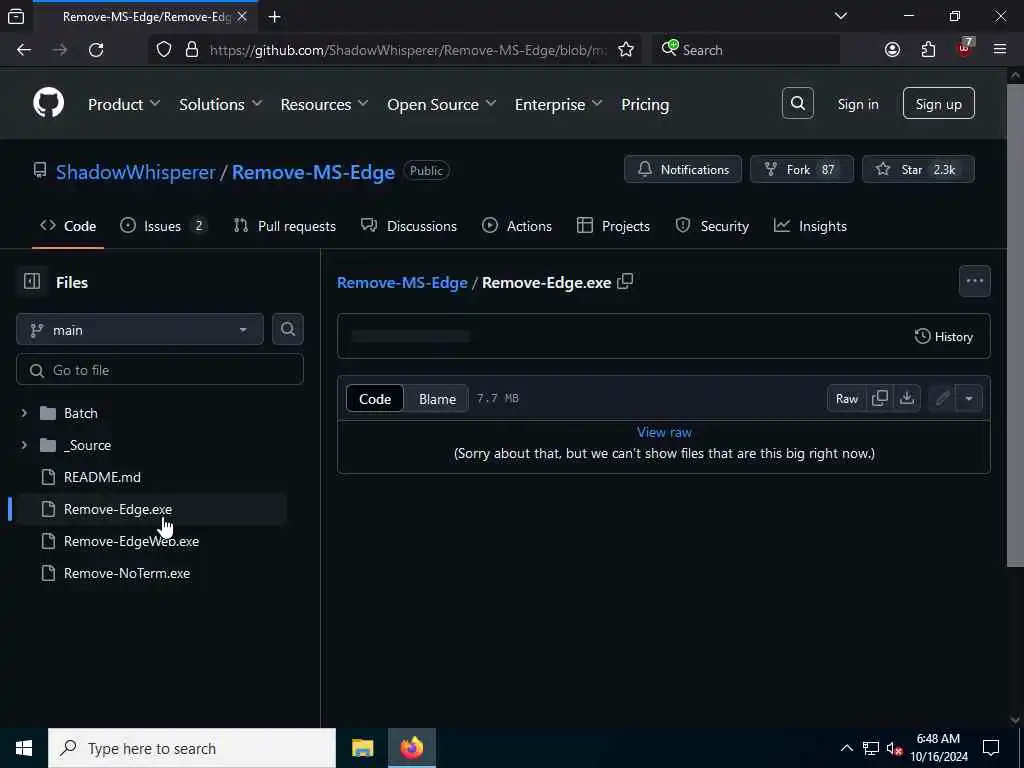The image size is (1024, 768).
Task: Click the Sign in link
Action: pyautogui.click(x=857, y=104)
